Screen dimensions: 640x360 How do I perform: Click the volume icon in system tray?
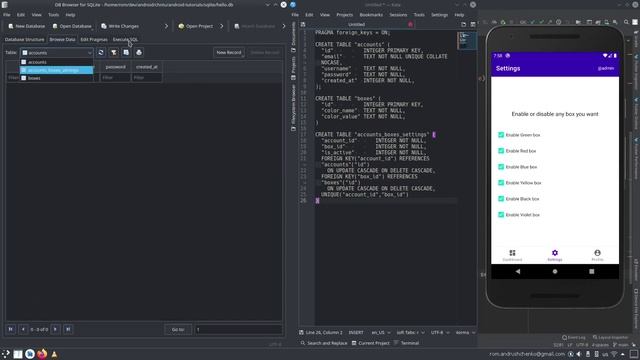579,354
